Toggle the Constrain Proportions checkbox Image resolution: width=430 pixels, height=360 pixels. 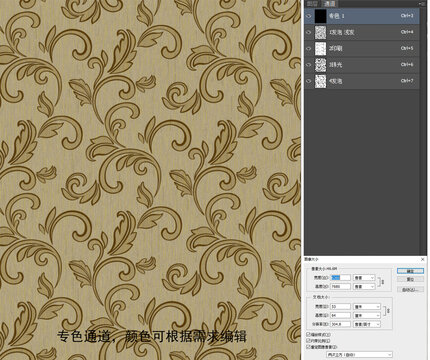point(309,341)
